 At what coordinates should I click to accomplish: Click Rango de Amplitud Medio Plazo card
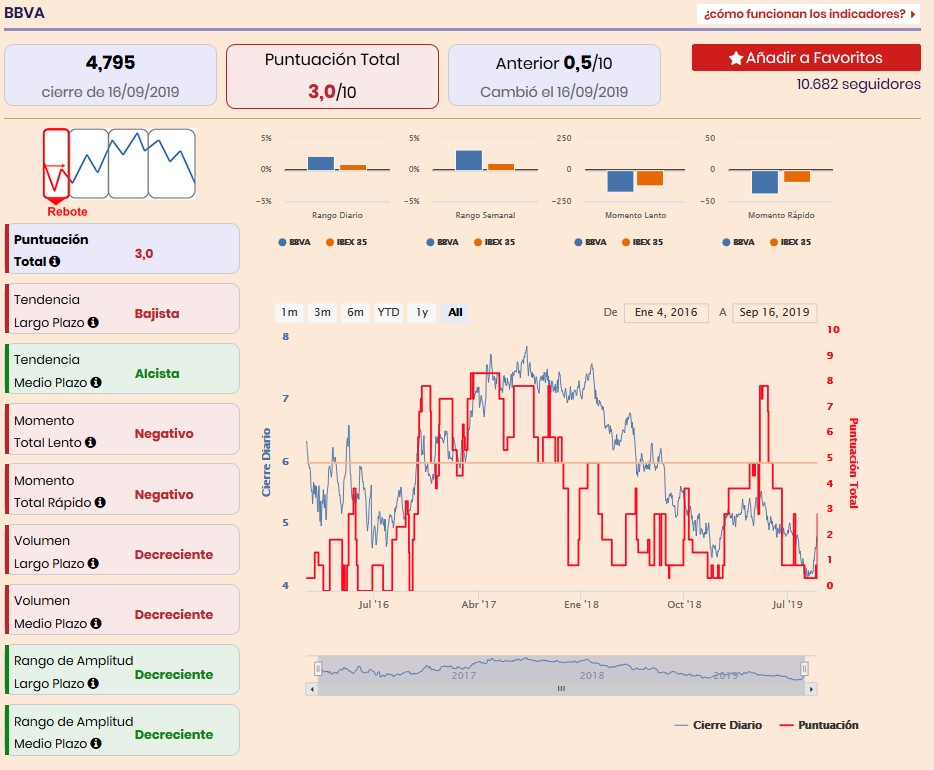pyautogui.click(x=123, y=731)
